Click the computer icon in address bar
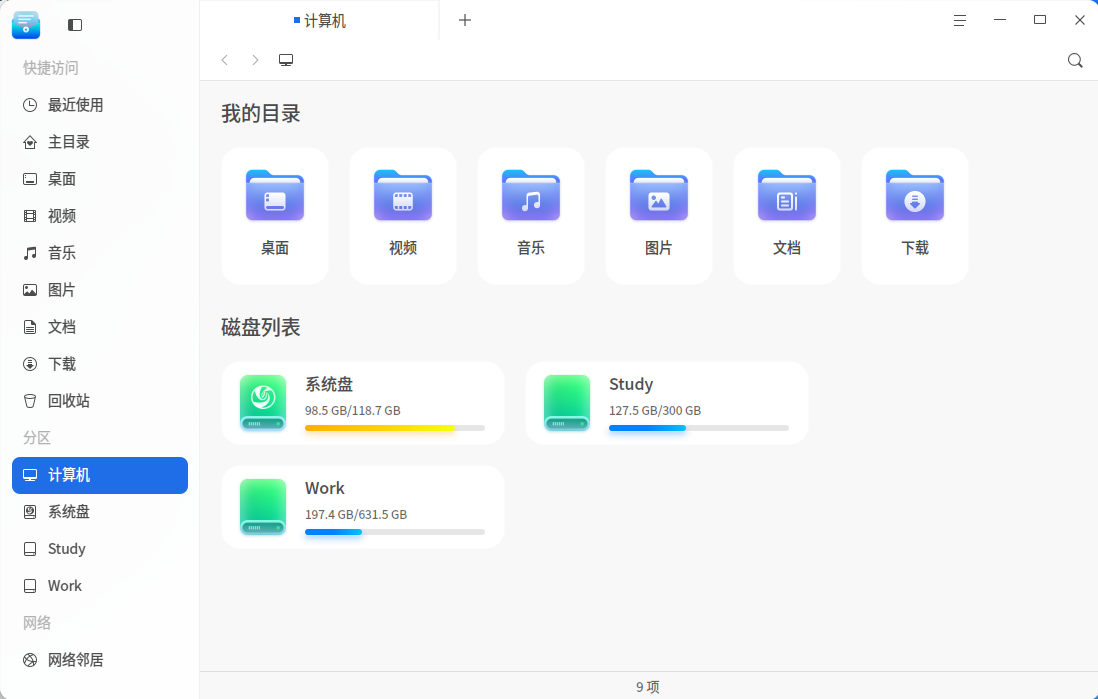1098x699 pixels. 286,60
